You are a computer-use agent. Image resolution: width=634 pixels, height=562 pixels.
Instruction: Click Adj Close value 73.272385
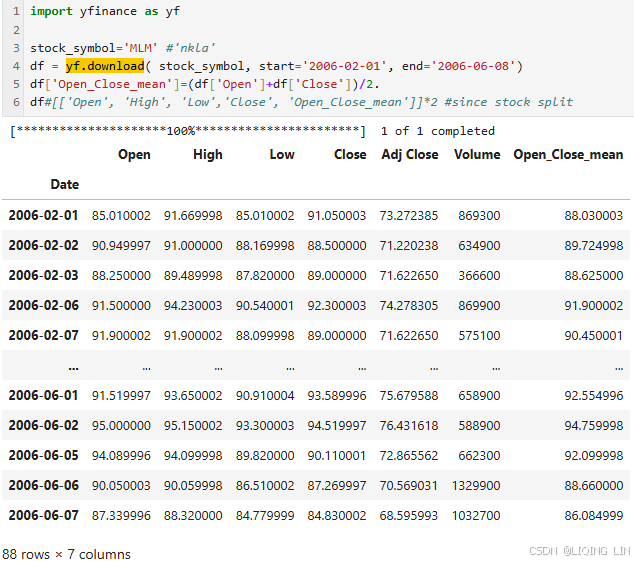408,216
